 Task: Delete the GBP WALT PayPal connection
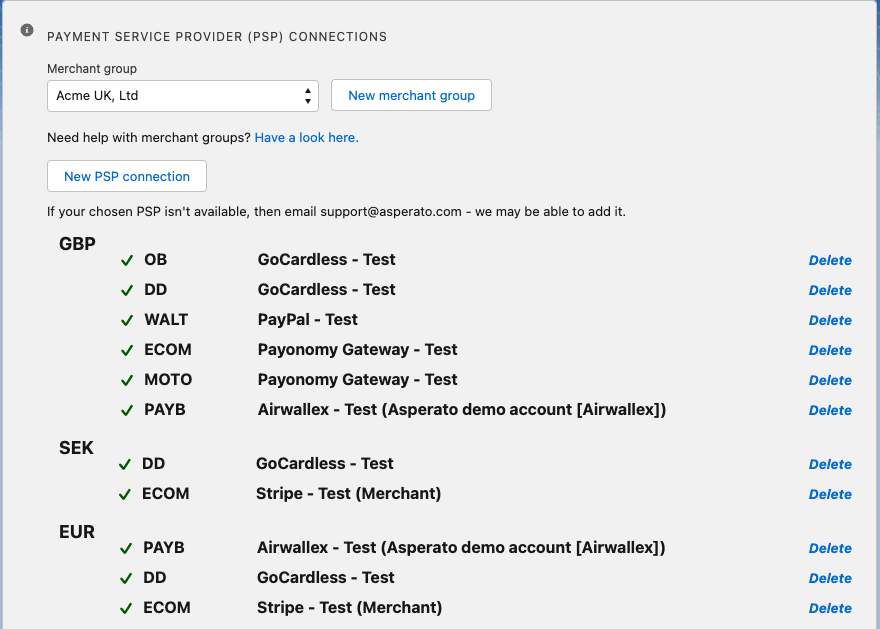pyautogui.click(x=830, y=320)
